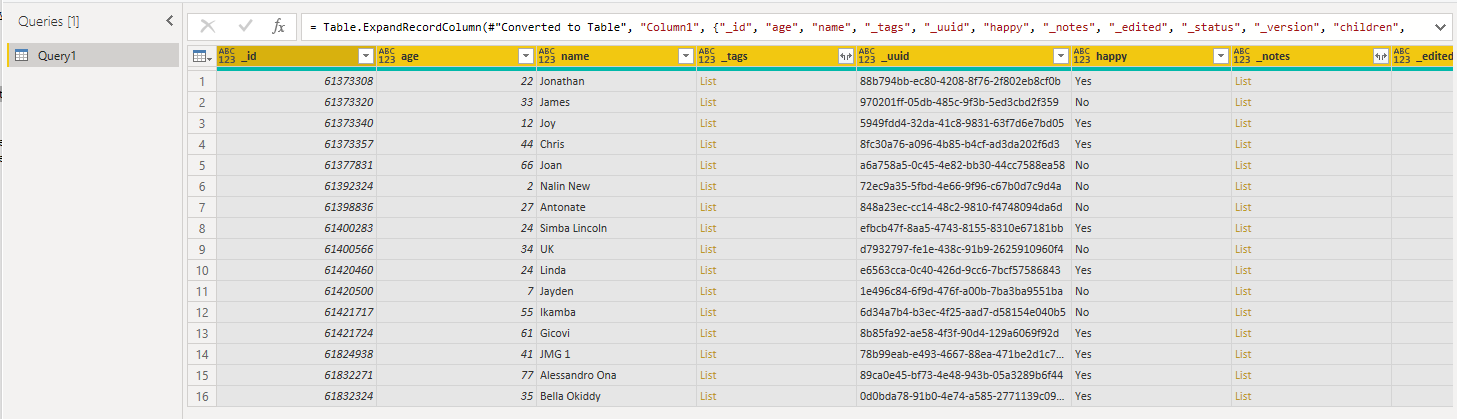Select the _uuid column header
1457x419 pixels.
click(963, 57)
